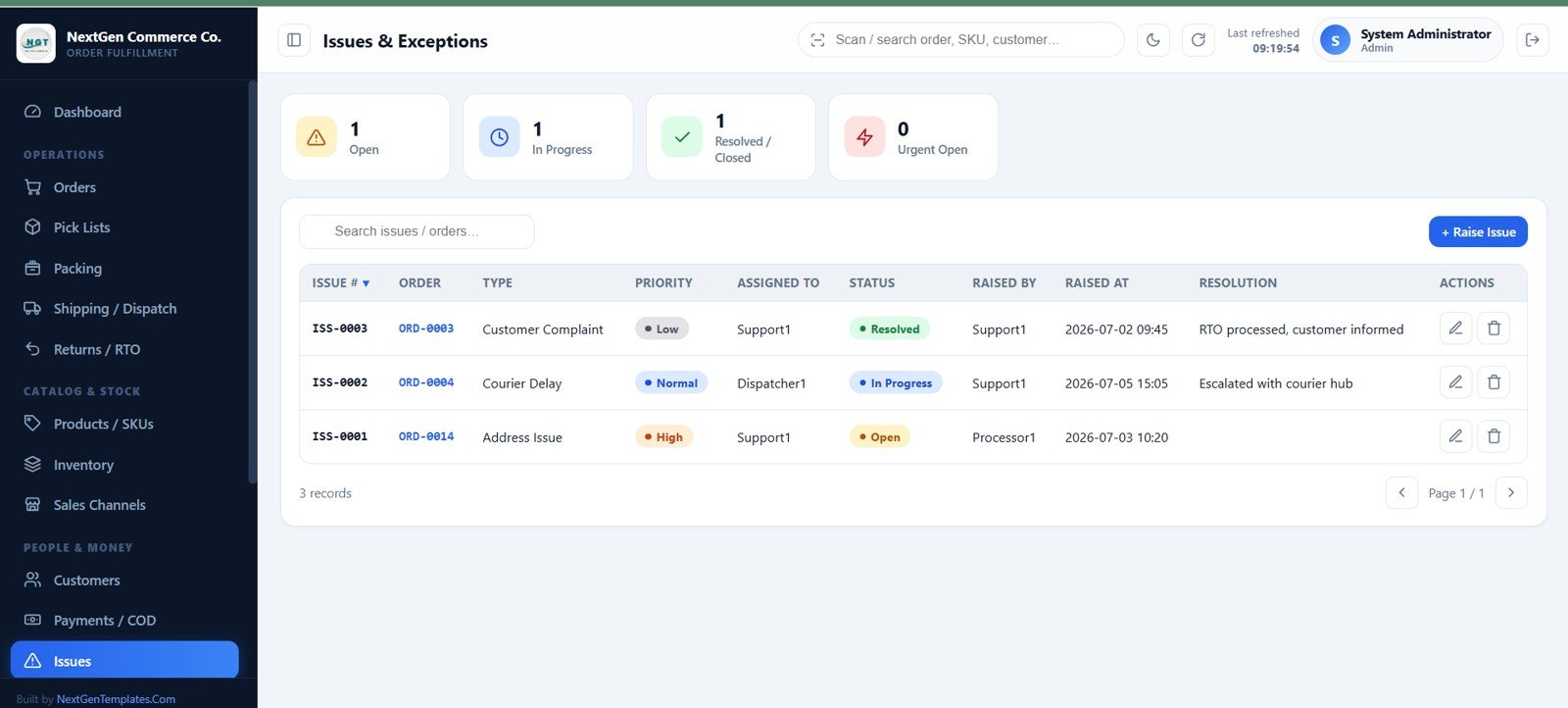Image resolution: width=1568 pixels, height=708 pixels.
Task: Click the Urgent Open lightning icon
Action: click(x=864, y=137)
